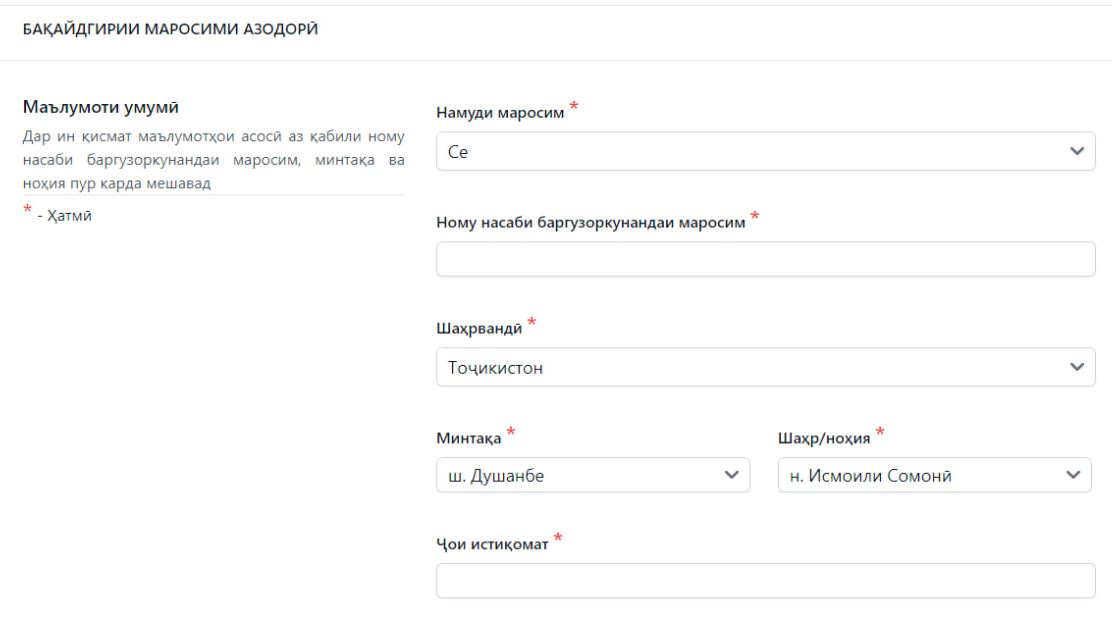Click the БАҚАЙДГИРИИ МАРОСИМИ АЗОДОРӢ page heading
This screenshot has height=618, width=1112.
point(163,29)
